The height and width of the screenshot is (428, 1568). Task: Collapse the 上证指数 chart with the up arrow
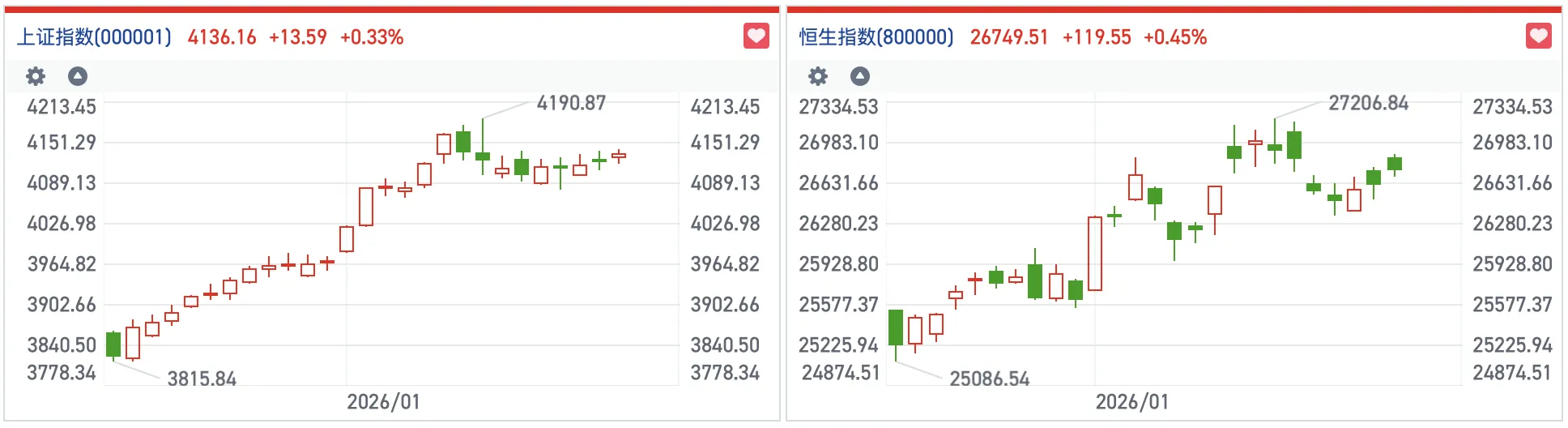[x=78, y=76]
